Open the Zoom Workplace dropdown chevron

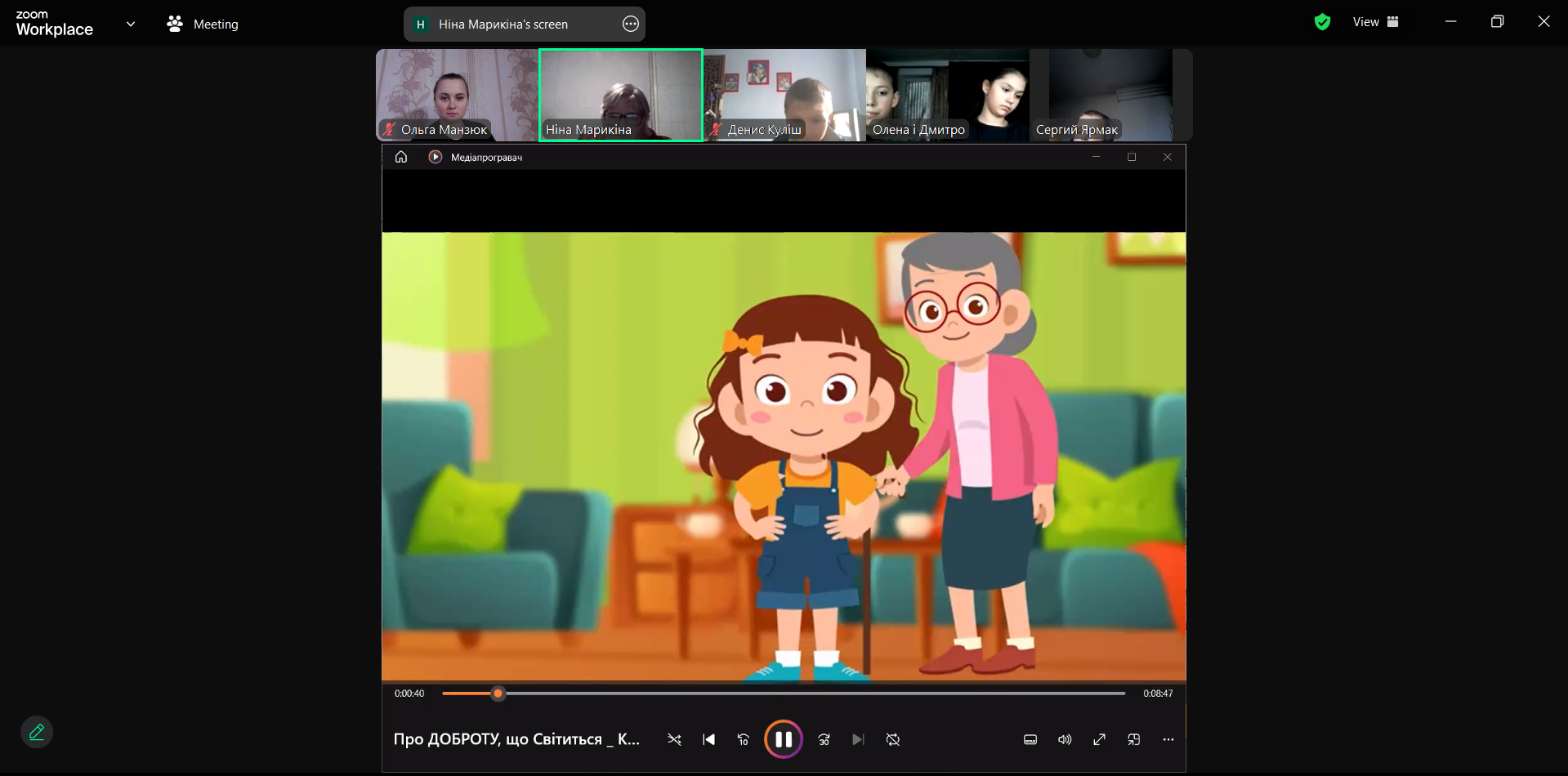pos(131,24)
